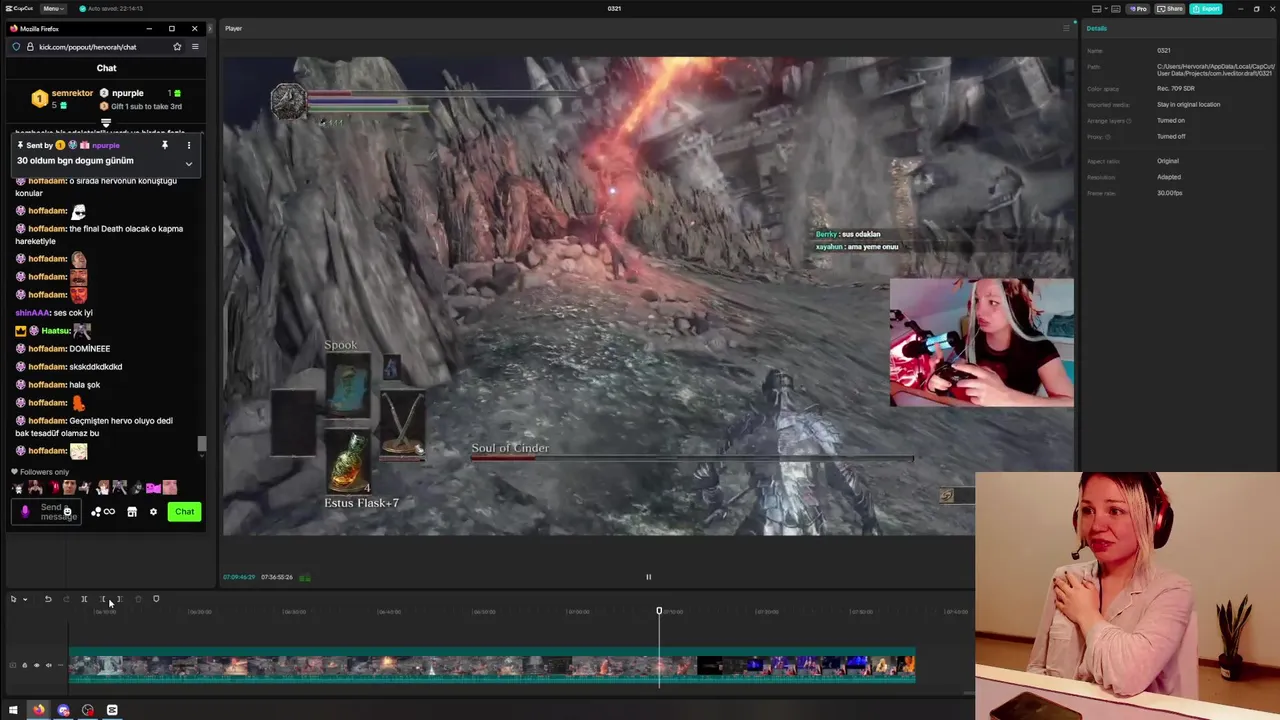Click the Split clip icon
Screen dimensions: 1280x720
point(84,599)
